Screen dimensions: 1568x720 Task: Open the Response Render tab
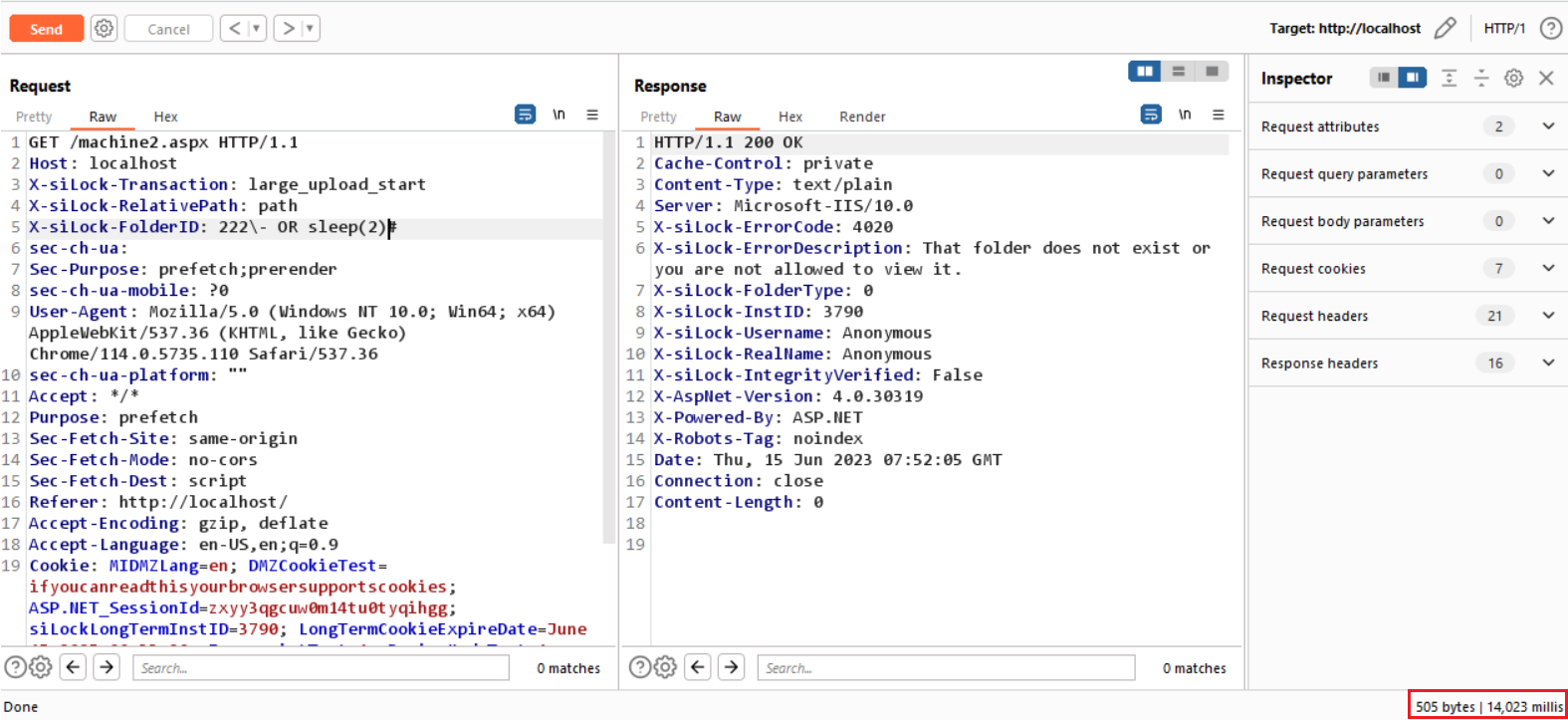(862, 117)
